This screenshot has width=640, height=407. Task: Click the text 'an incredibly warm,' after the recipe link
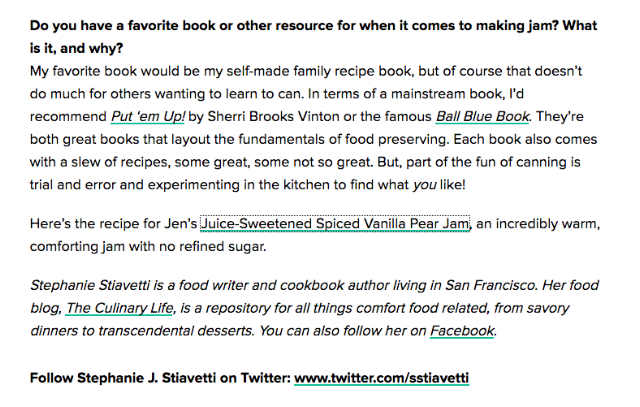point(538,224)
